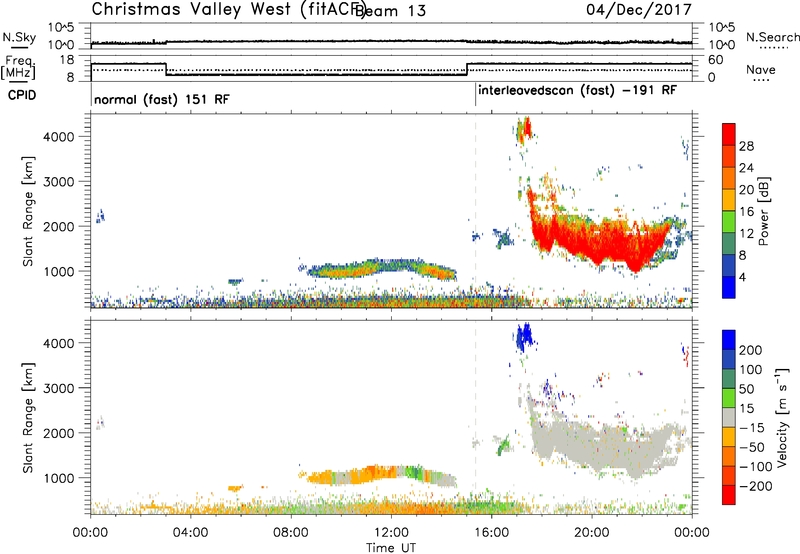Click the 'Time UT' axis label
The image size is (800, 554).
pos(391,548)
